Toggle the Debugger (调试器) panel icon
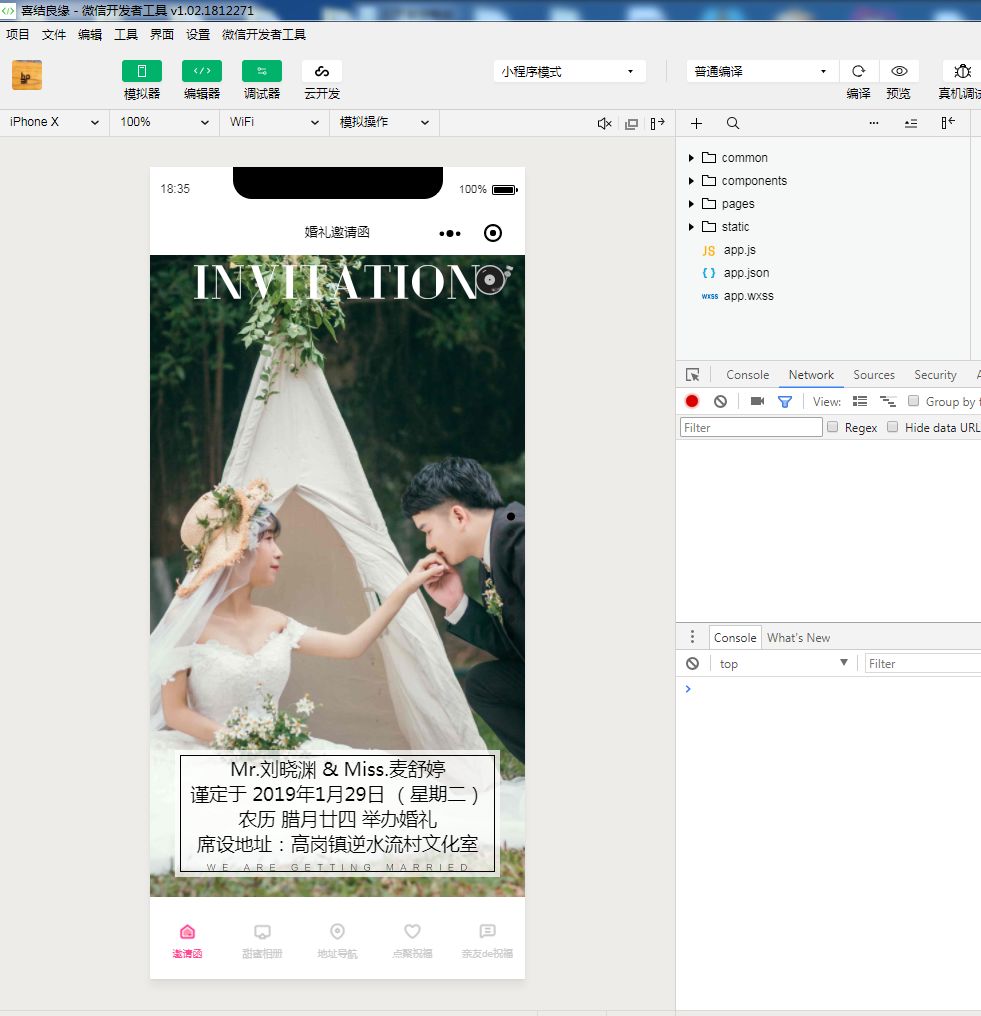The width and height of the screenshot is (981, 1016). [262, 71]
